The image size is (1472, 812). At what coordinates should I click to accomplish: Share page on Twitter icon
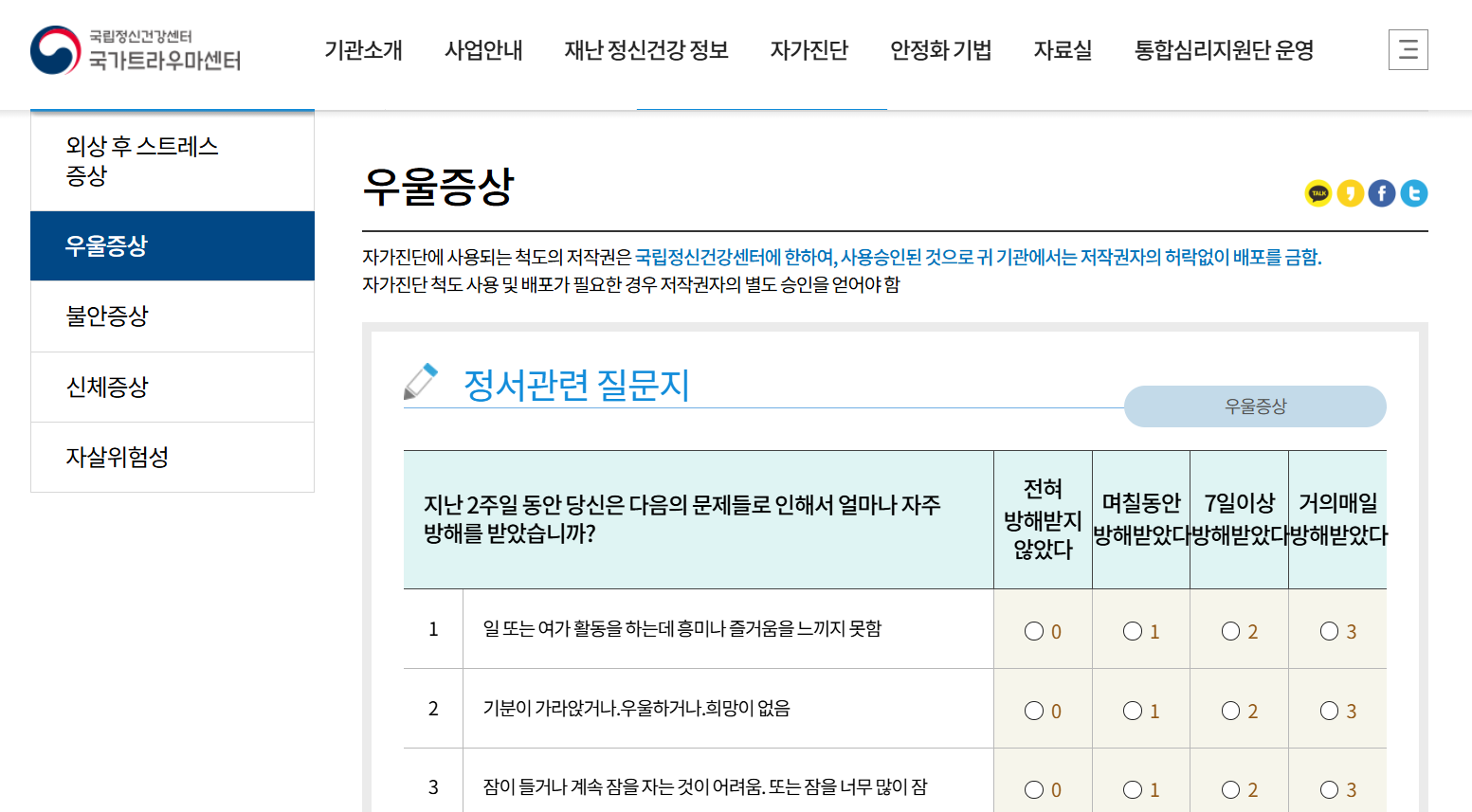(x=1414, y=193)
